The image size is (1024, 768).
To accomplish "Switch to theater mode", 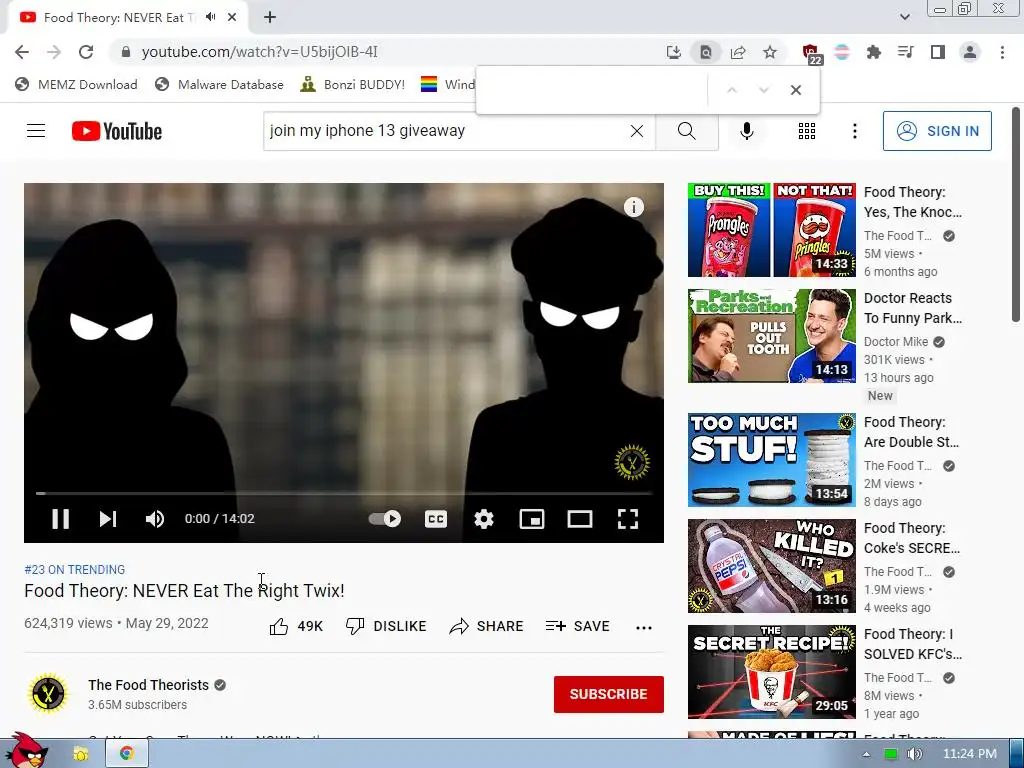I will (580, 519).
